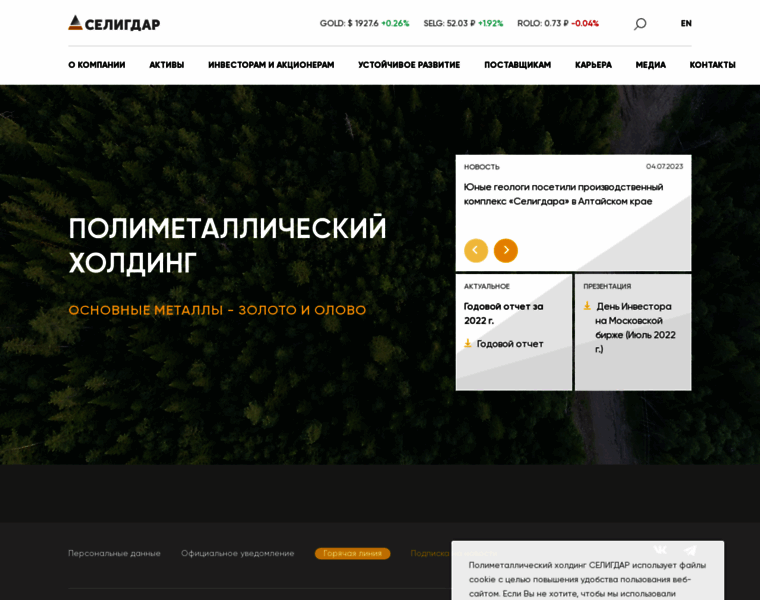Switch language to EN
This screenshot has height=600, width=760.
pos(686,23)
